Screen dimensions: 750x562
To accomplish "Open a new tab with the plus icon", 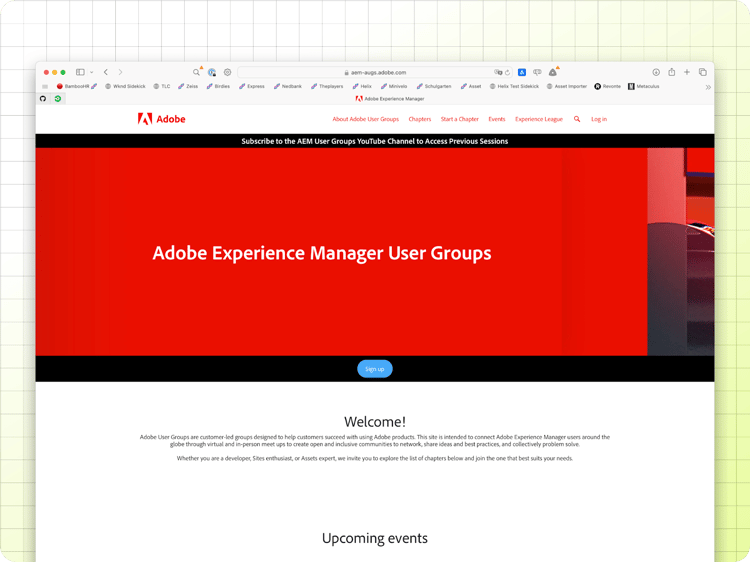I will (687, 72).
